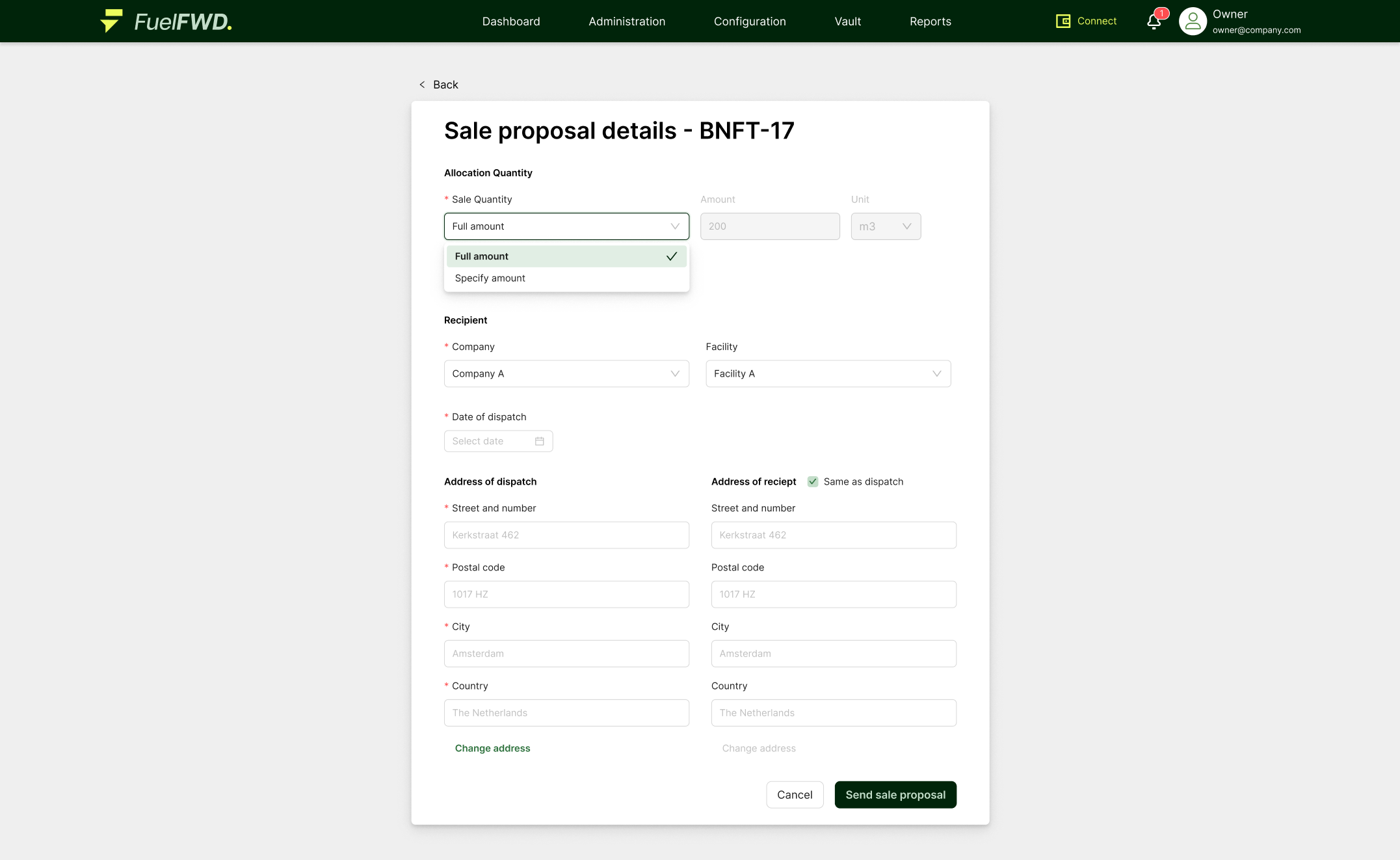1400x860 pixels.
Task: Click the dispatch Street and number field
Action: [566, 535]
